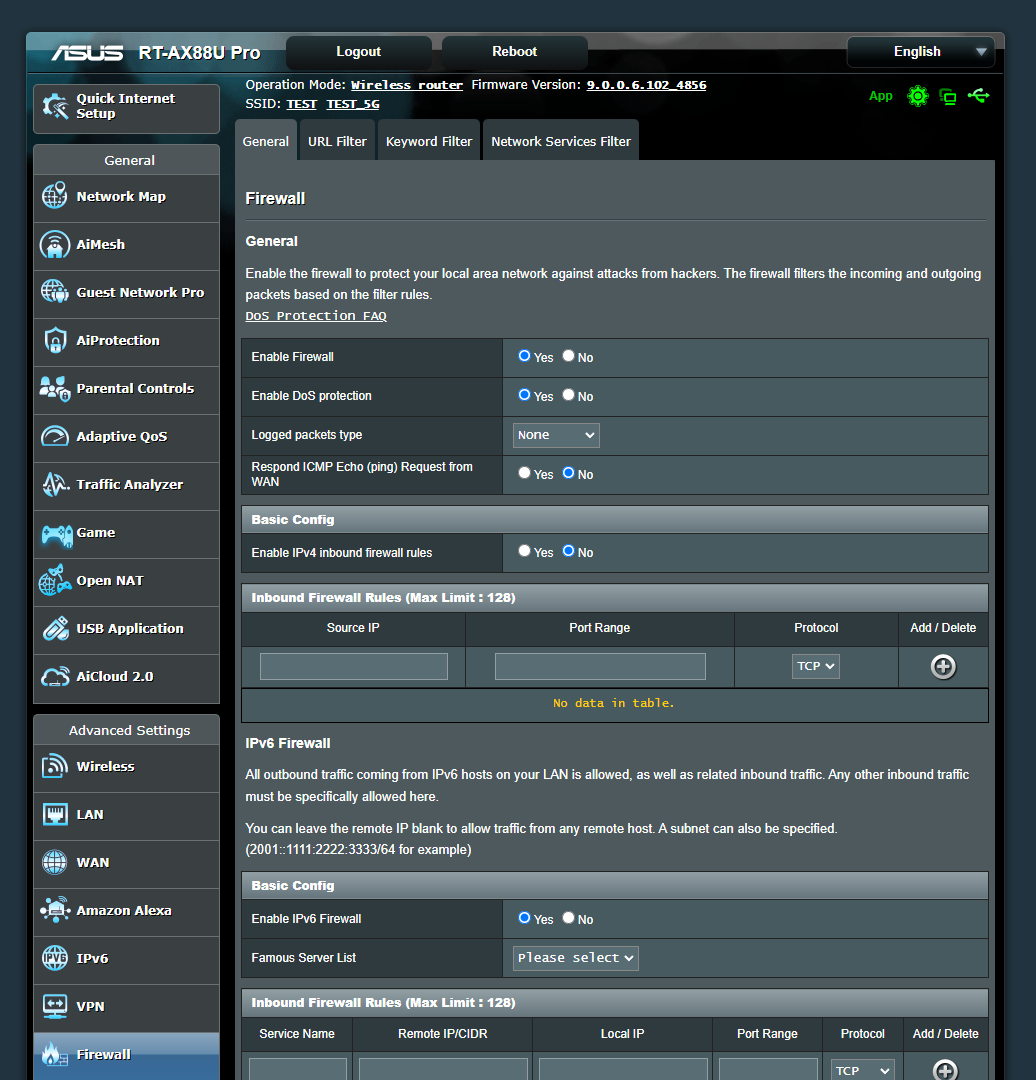
Task: Select the Parental Controls icon
Action: pos(55,389)
